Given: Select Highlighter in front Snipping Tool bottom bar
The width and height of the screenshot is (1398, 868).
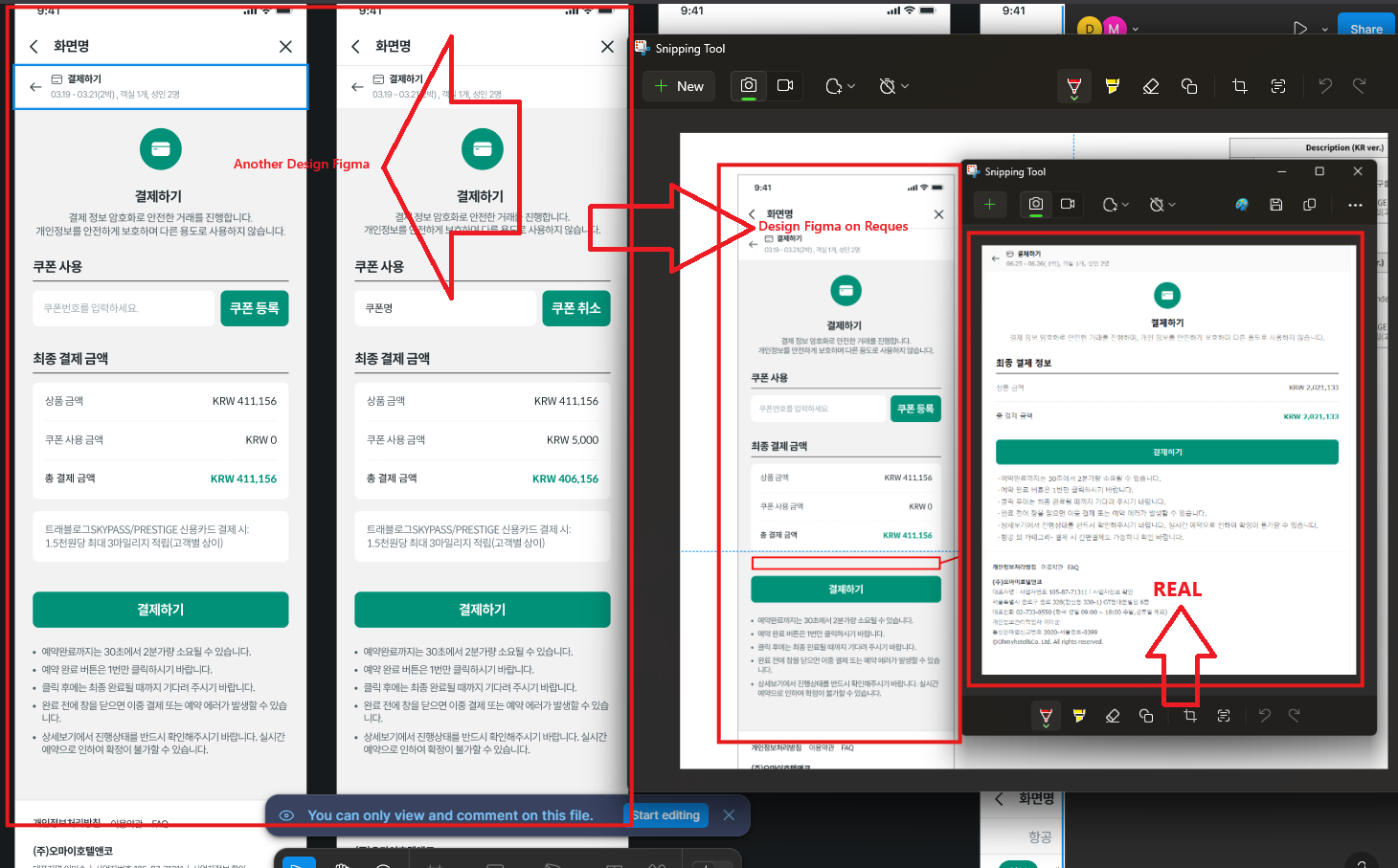Looking at the screenshot, I should (x=1079, y=716).
